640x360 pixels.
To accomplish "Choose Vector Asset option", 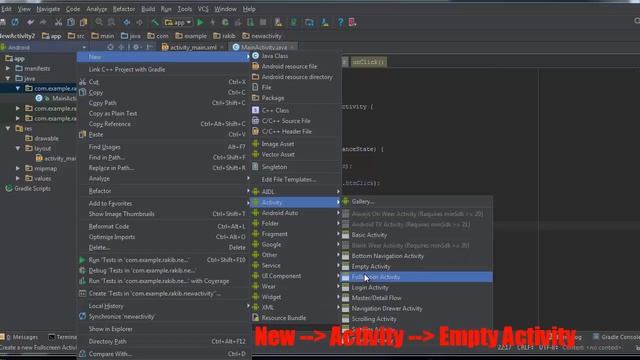I will tap(296, 155).
